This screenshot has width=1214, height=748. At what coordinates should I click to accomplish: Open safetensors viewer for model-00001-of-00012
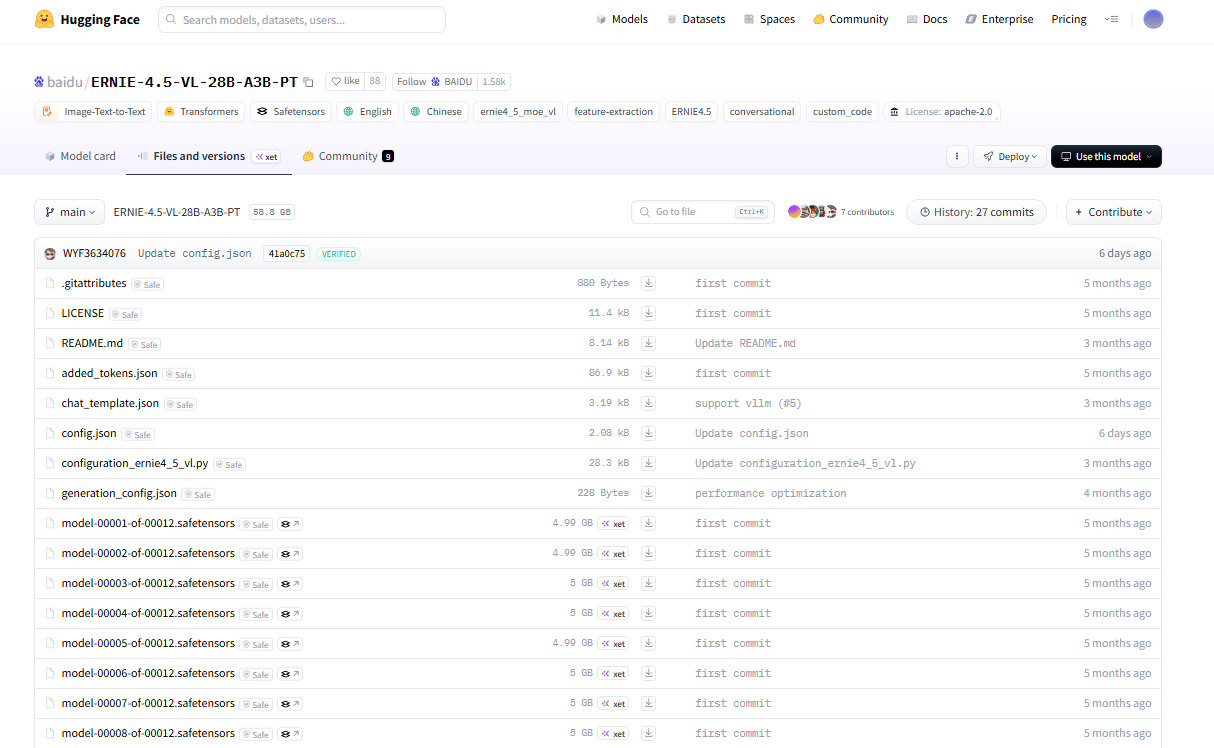[290, 524]
